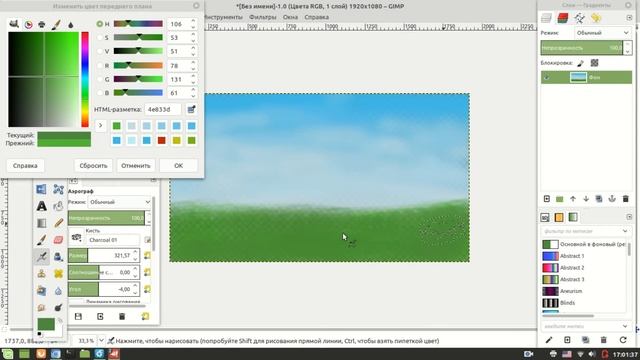
Task: Click the color picker eyedropper beside HTML field
Action: tap(191, 109)
